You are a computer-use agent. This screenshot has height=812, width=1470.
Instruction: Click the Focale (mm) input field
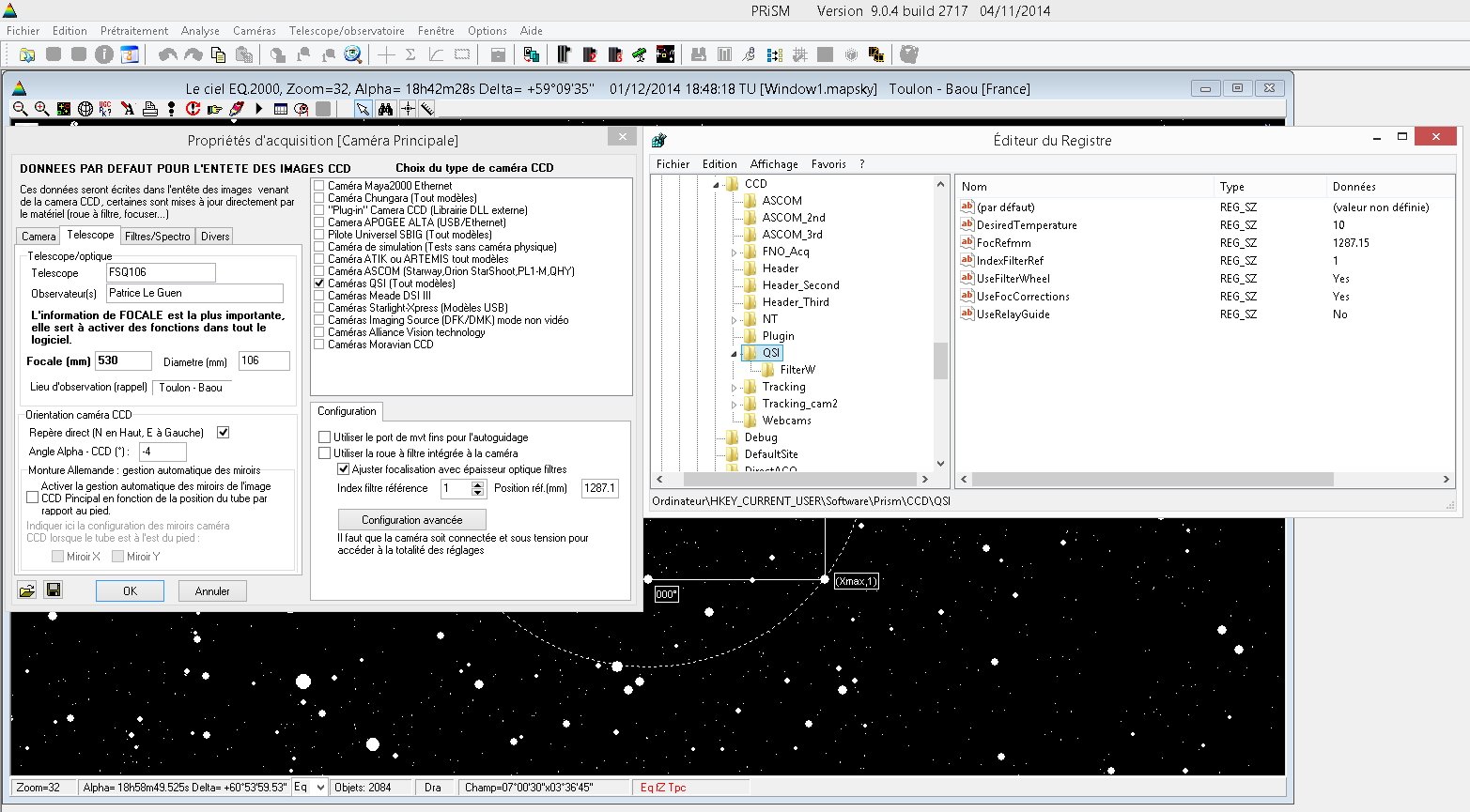[123, 361]
